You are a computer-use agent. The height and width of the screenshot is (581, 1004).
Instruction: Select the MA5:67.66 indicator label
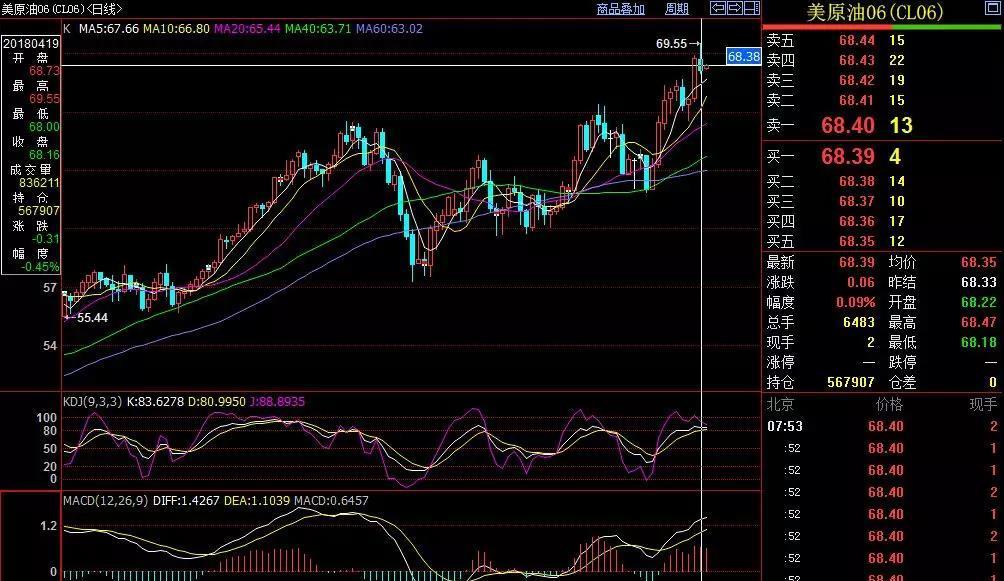point(109,29)
